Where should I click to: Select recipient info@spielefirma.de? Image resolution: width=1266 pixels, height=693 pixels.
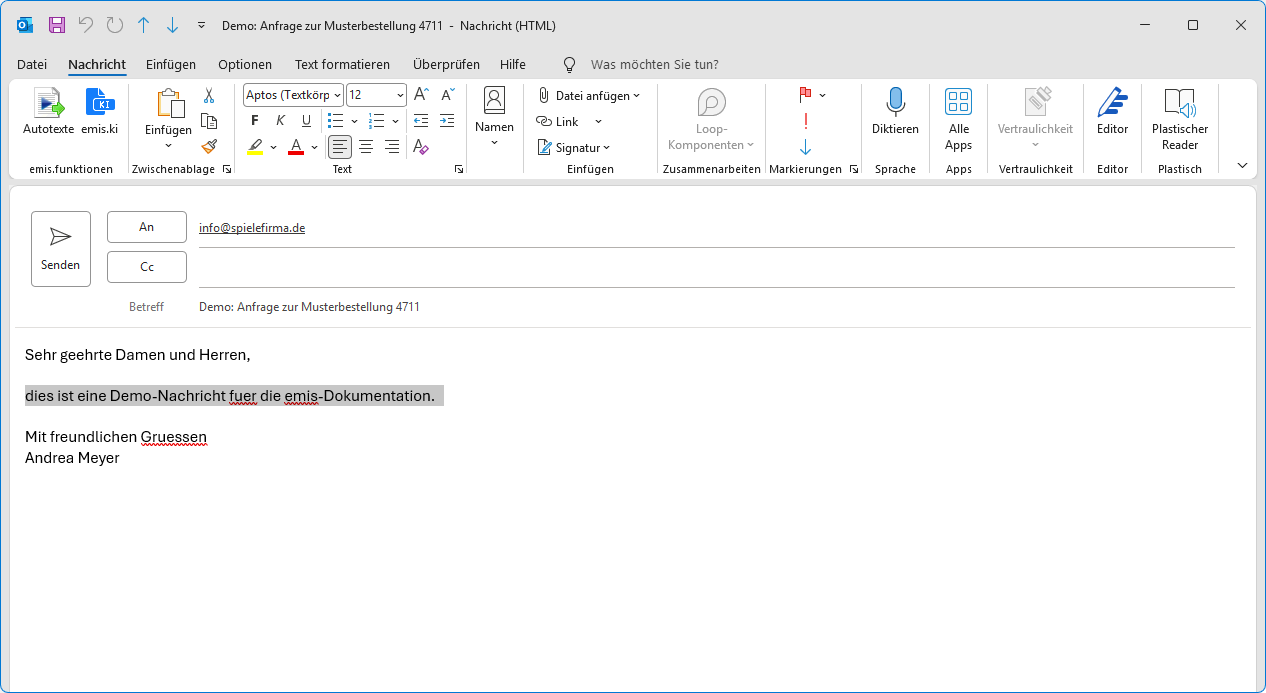point(252,228)
